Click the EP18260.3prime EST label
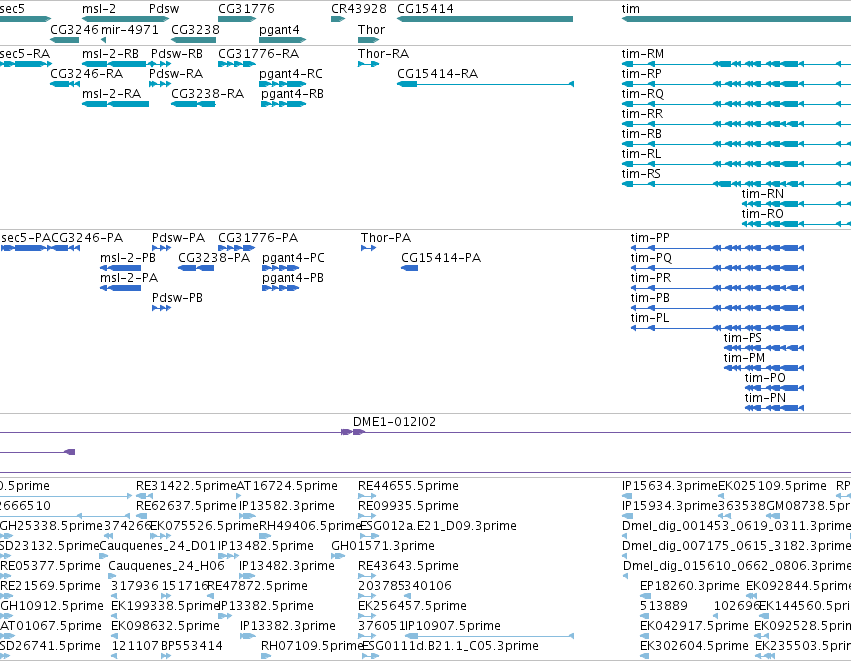The height and width of the screenshot is (661, 851). (x=689, y=586)
